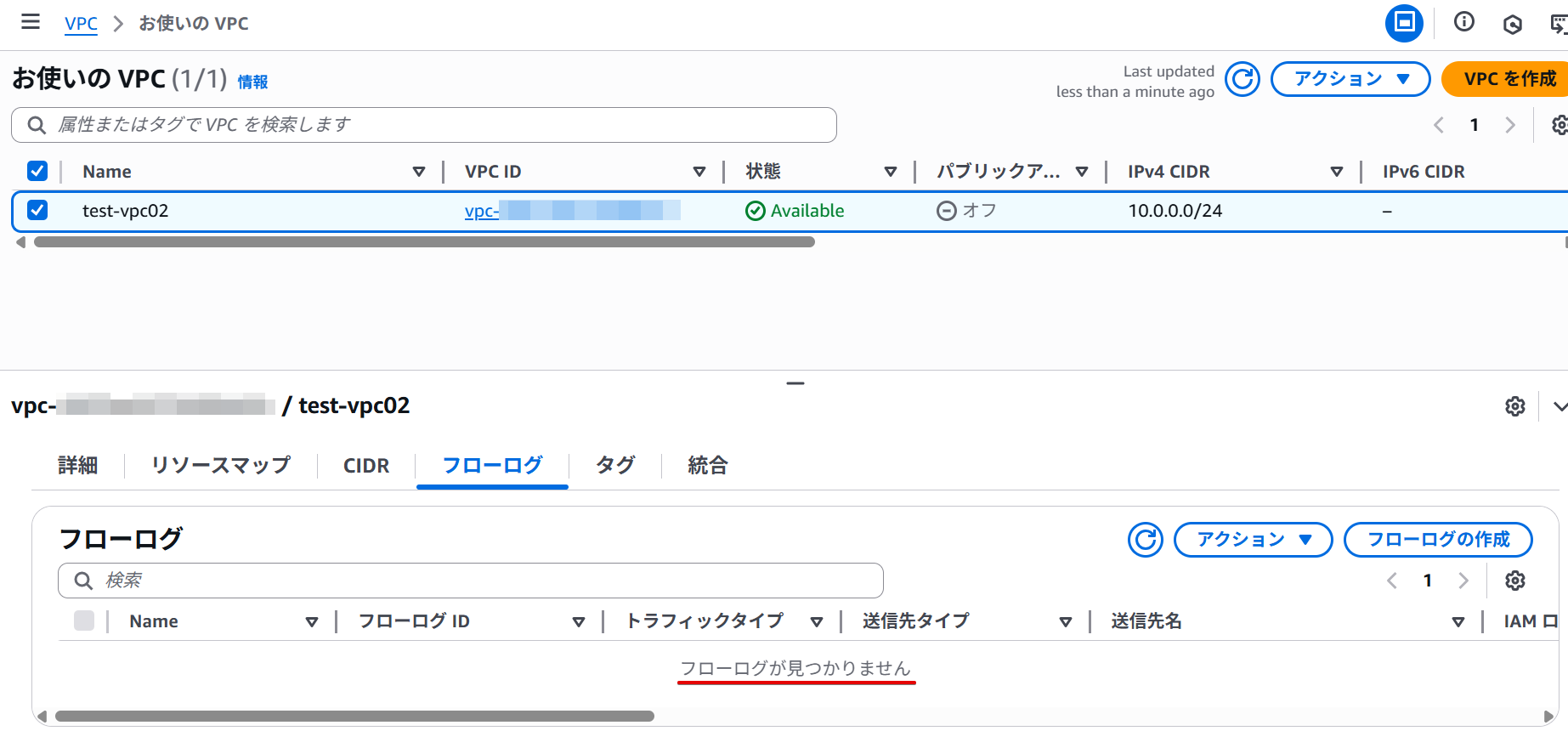Screen dimensions: 1568x731
Task: Click the 10.0.0.0/24 CIDR cell
Action: 1175,211
